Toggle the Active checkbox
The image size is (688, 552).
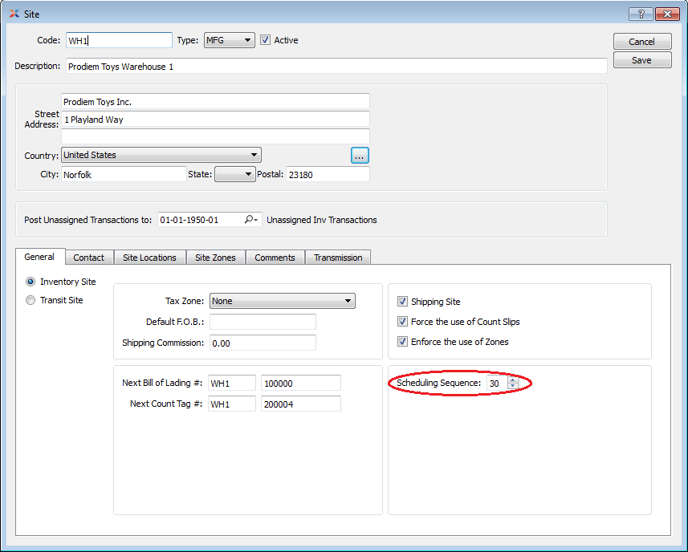[x=266, y=40]
